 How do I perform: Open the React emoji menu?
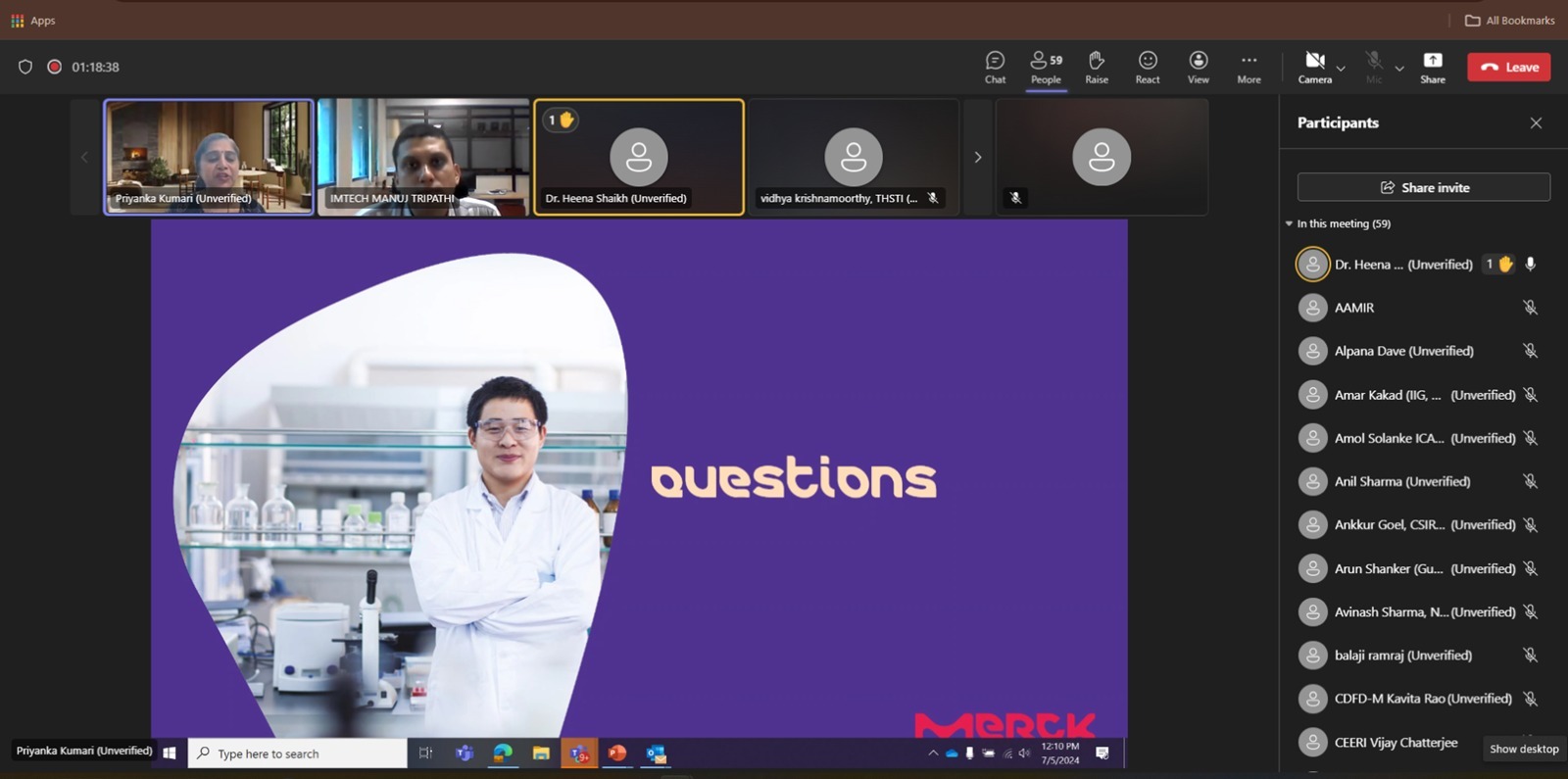pos(1148,67)
